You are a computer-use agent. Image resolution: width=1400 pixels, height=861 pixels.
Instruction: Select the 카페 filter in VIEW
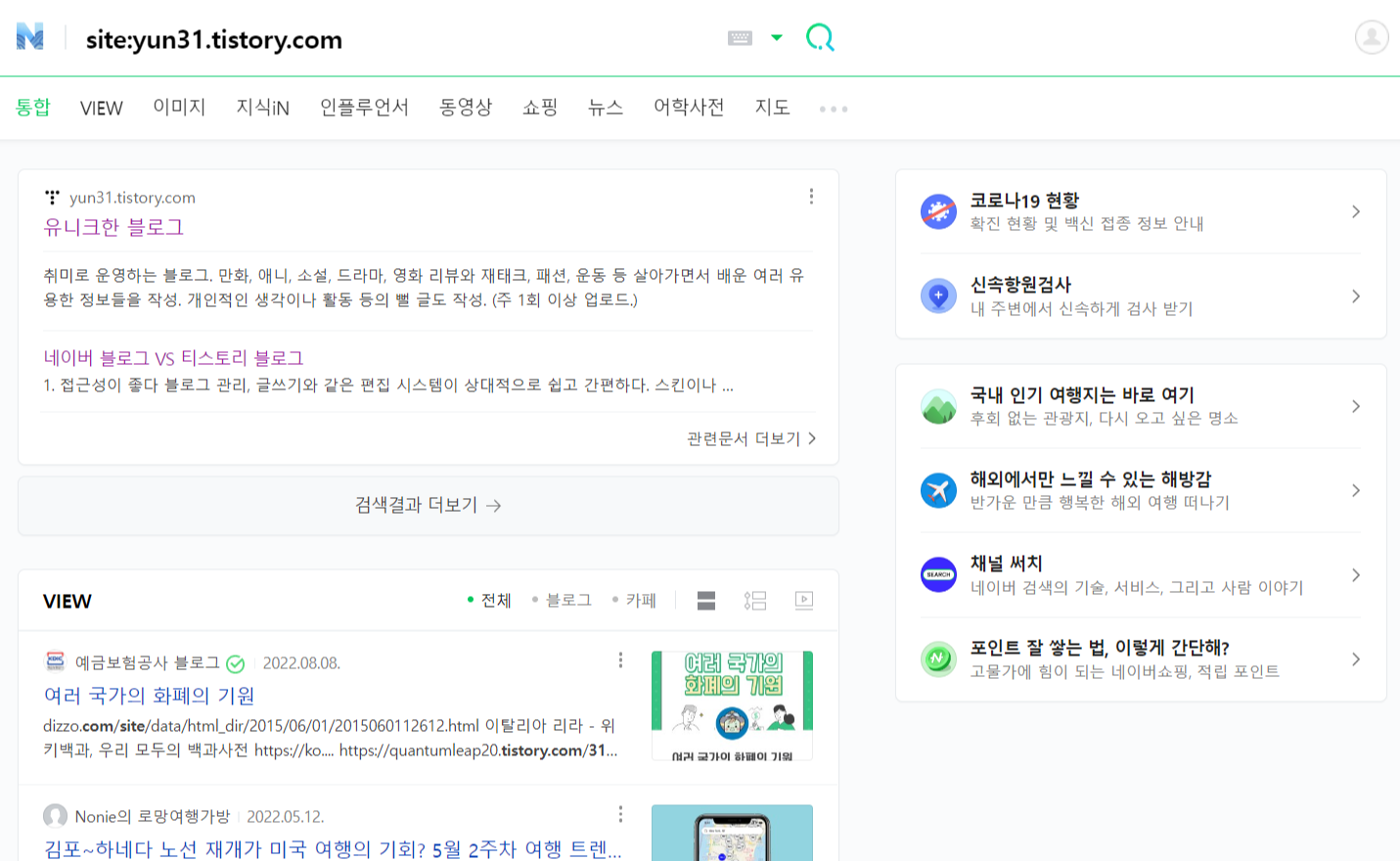[x=634, y=600]
